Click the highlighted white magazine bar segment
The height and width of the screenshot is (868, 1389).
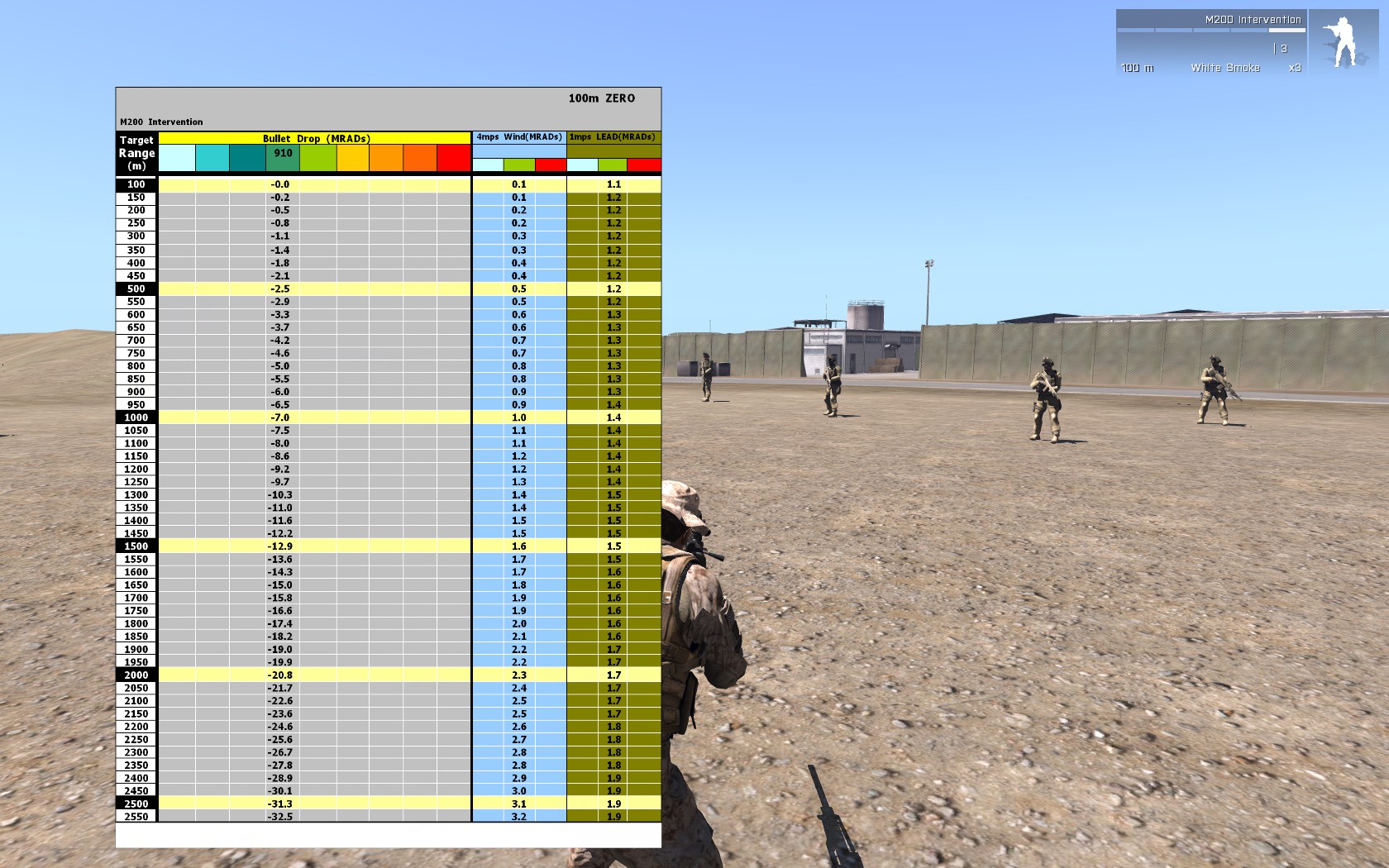point(1286,31)
